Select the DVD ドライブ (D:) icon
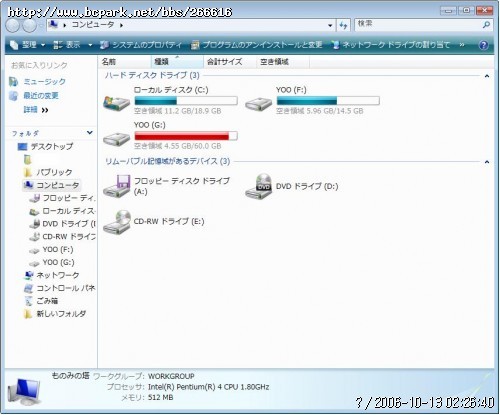Screen dimensions: 500x415 (259, 187)
